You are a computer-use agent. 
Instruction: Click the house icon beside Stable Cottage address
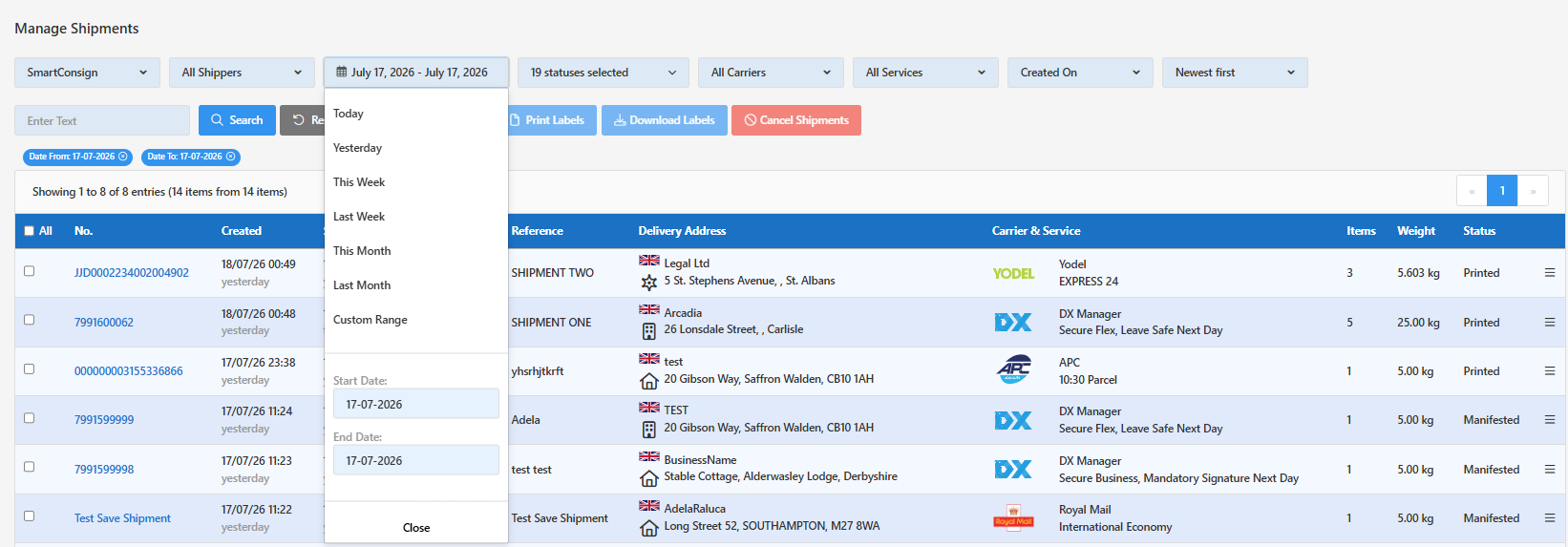tap(649, 478)
